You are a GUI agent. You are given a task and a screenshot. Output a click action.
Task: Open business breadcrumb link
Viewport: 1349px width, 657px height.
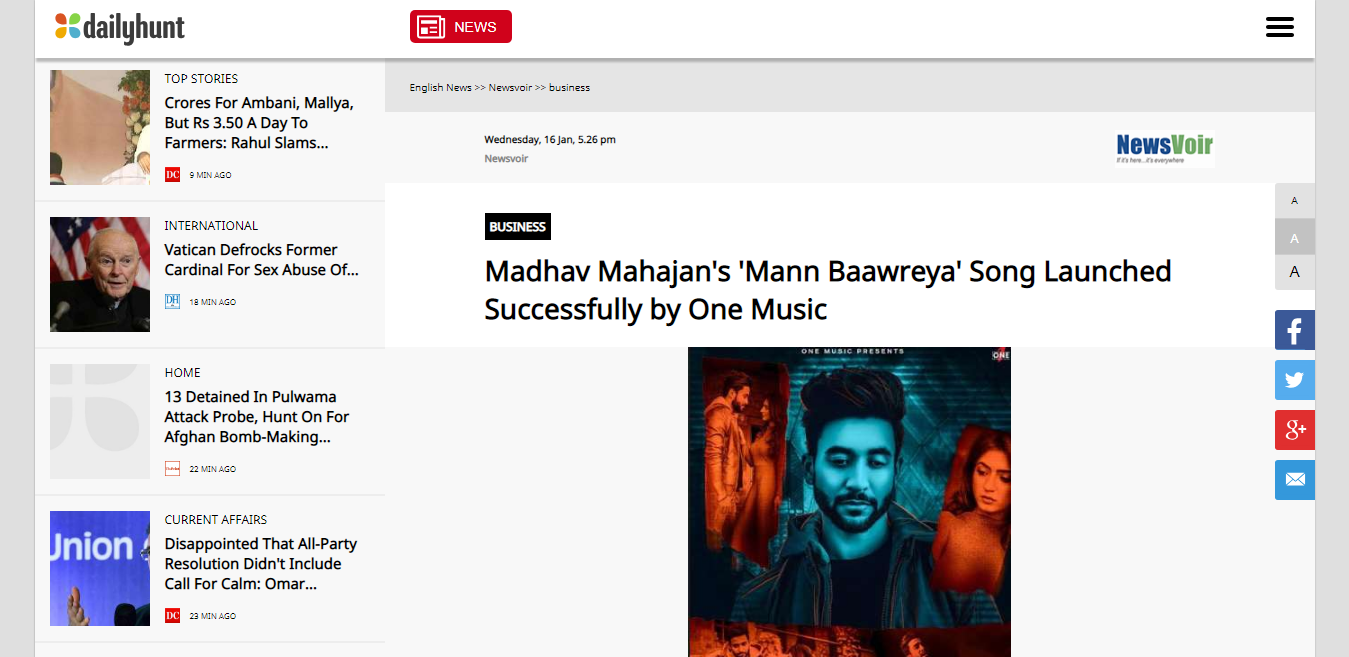click(x=569, y=88)
